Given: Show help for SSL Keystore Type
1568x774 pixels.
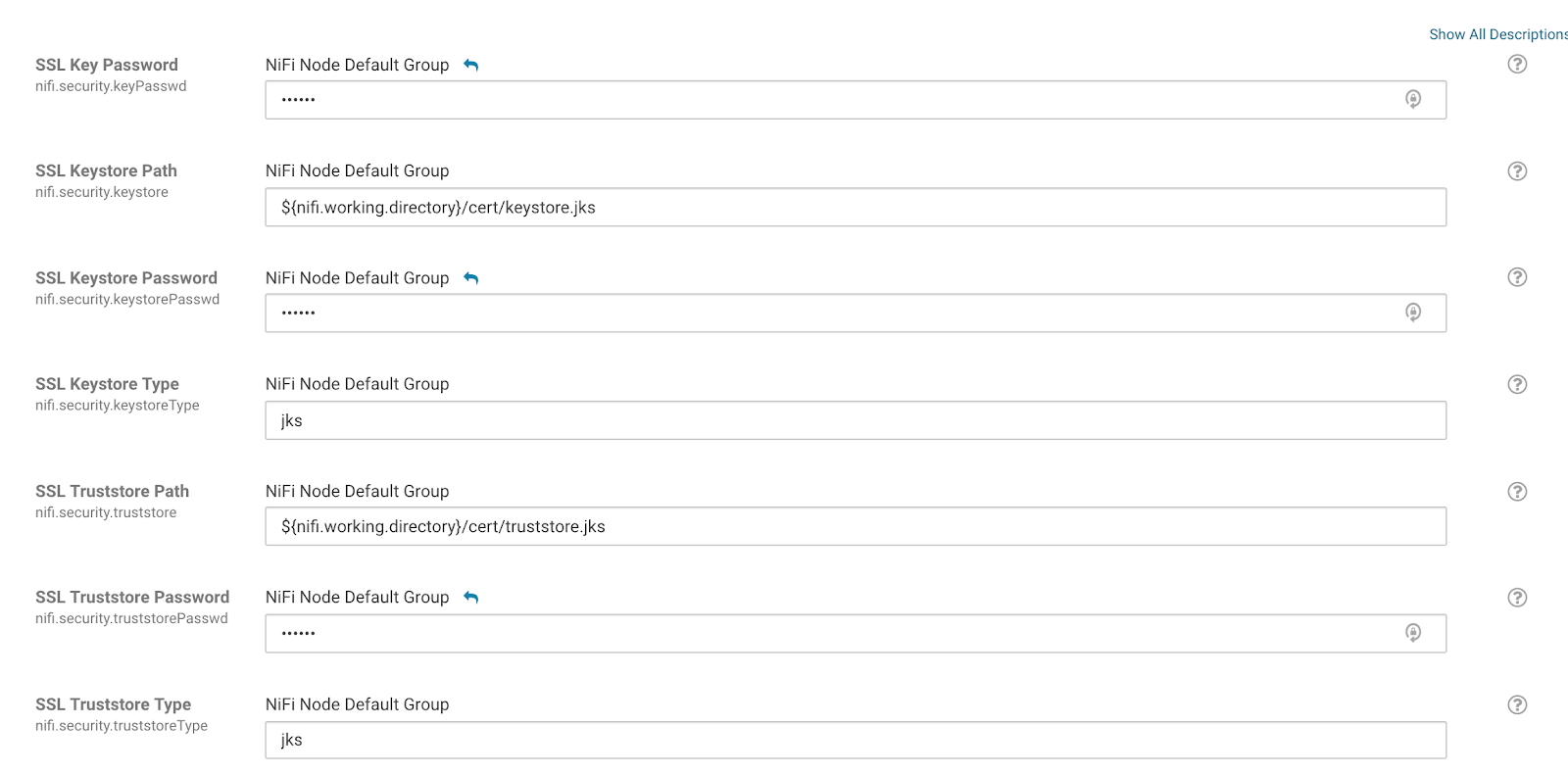Looking at the screenshot, I should click(1517, 384).
